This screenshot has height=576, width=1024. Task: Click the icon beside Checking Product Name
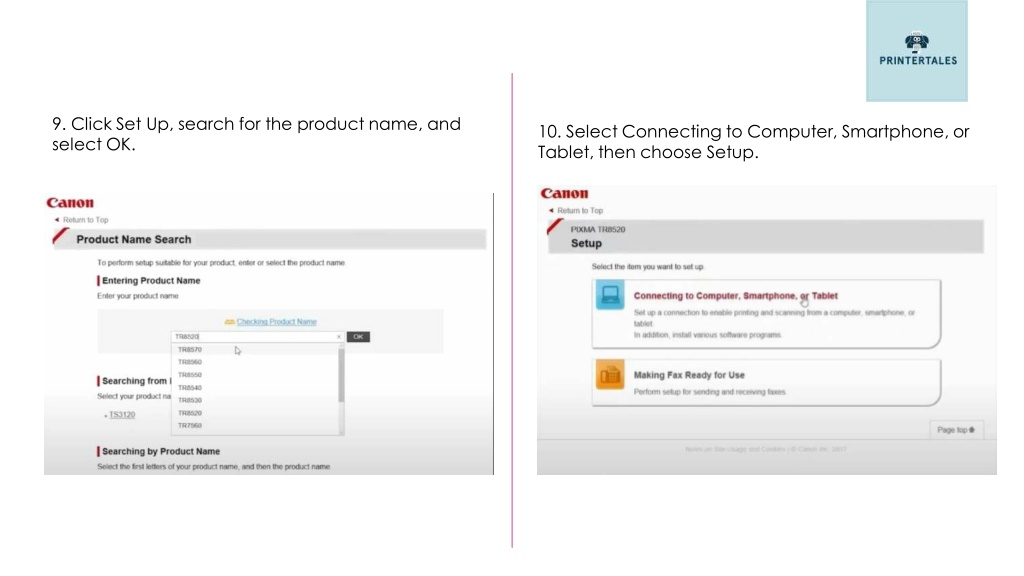[229, 322]
